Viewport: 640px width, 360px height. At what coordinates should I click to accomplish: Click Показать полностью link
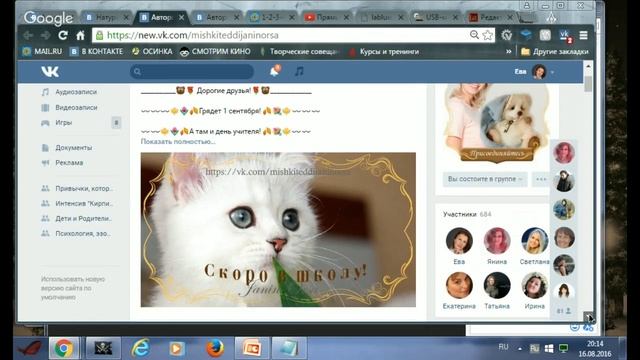tap(178, 141)
